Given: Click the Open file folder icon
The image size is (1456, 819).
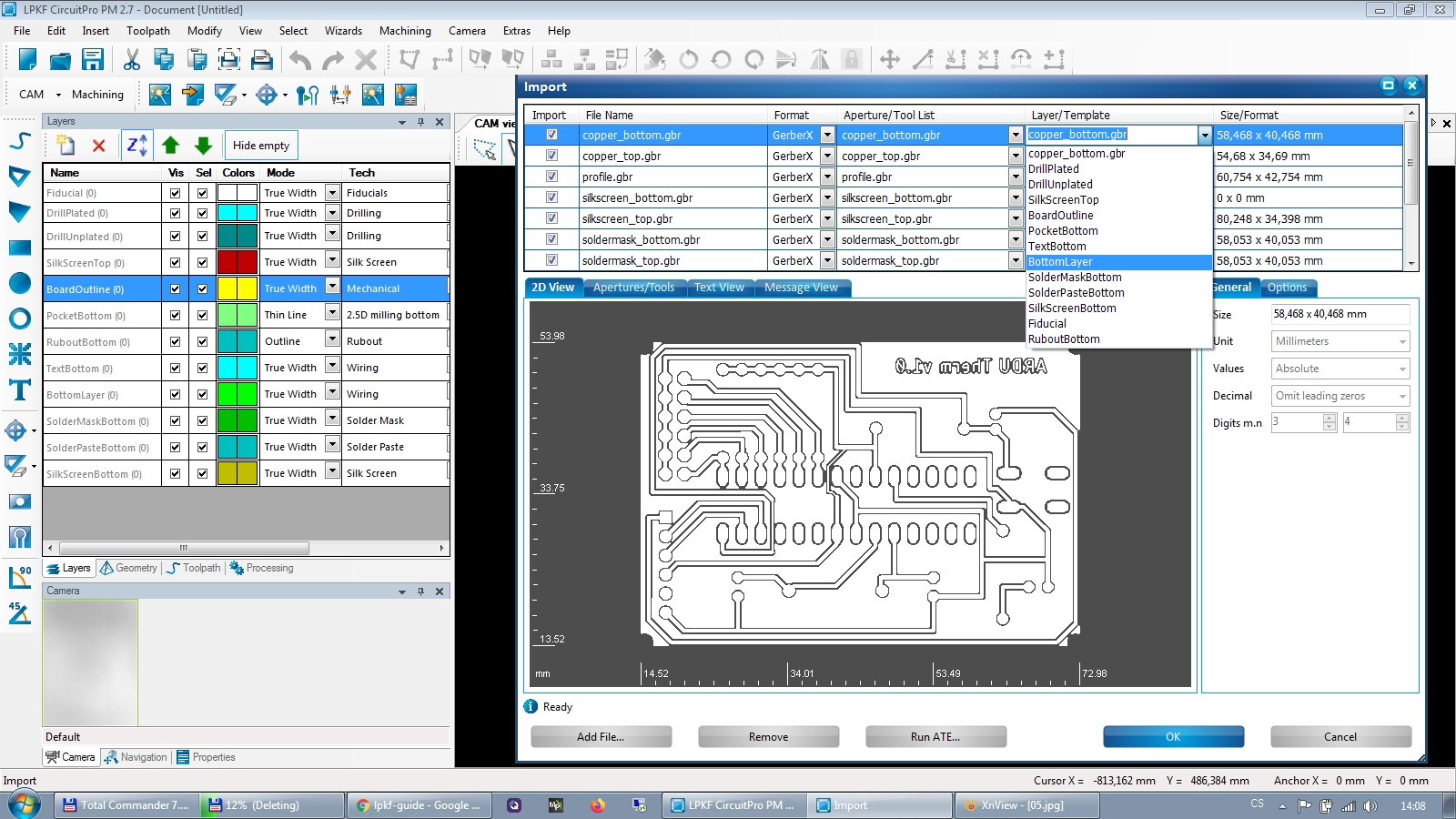Looking at the screenshot, I should (x=60, y=60).
